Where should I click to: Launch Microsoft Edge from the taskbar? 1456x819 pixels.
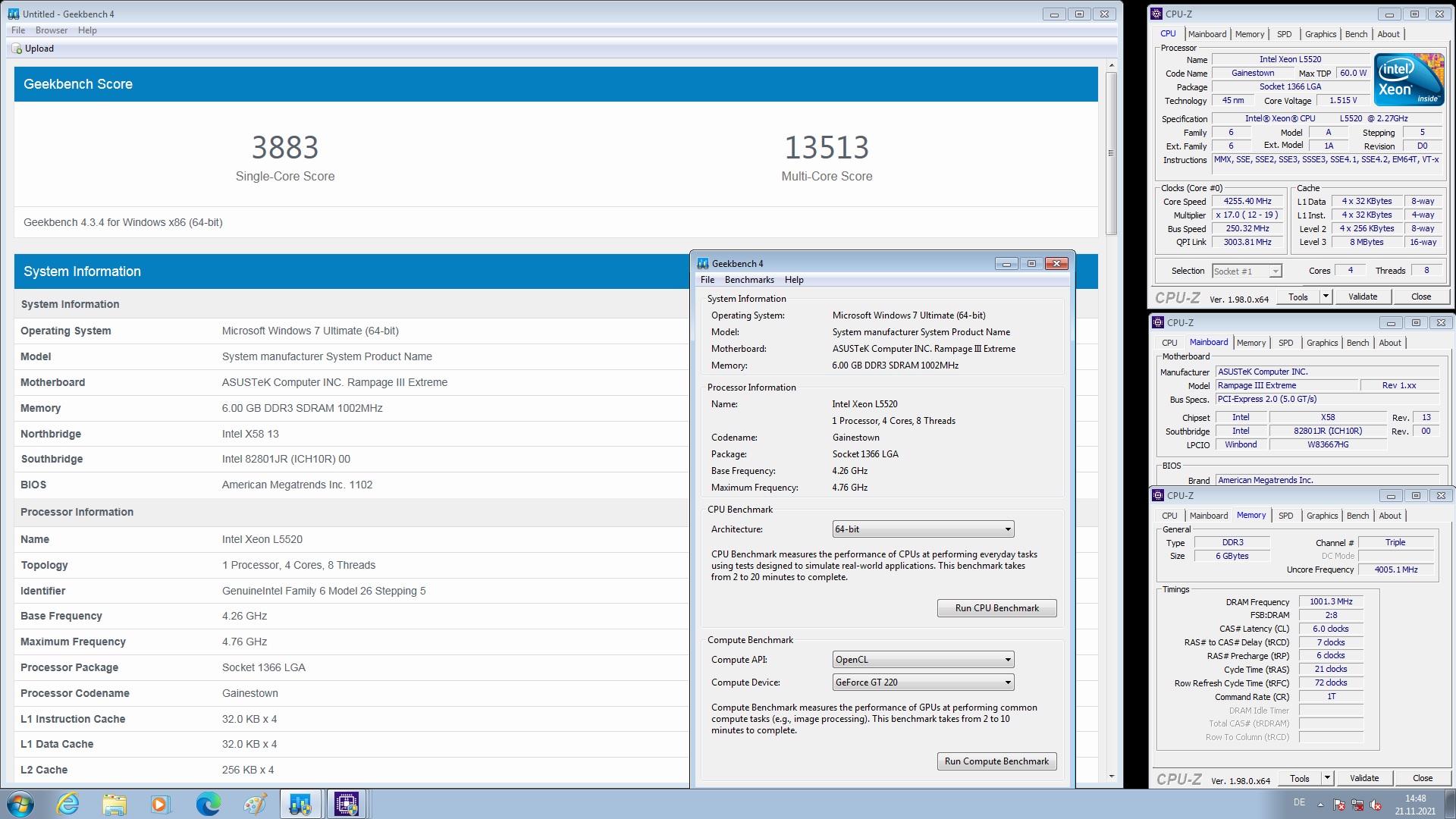tap(208, 804)
